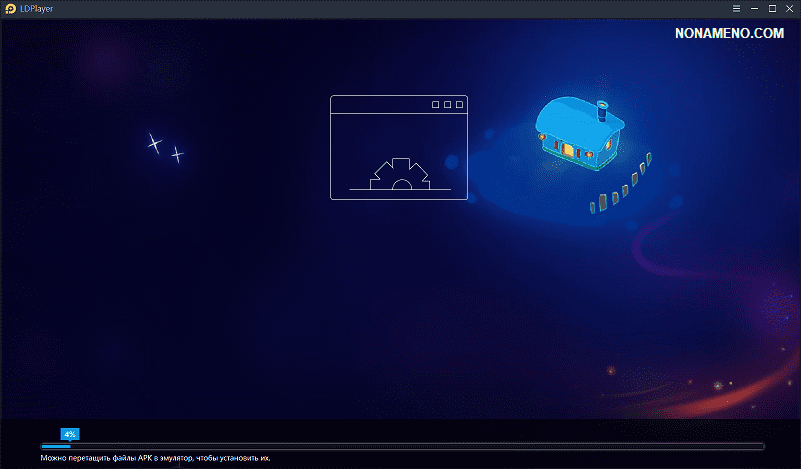Click the 4% progress indicator label
Image resolution: width=801 pixels, height=469 pixels.
70,434
